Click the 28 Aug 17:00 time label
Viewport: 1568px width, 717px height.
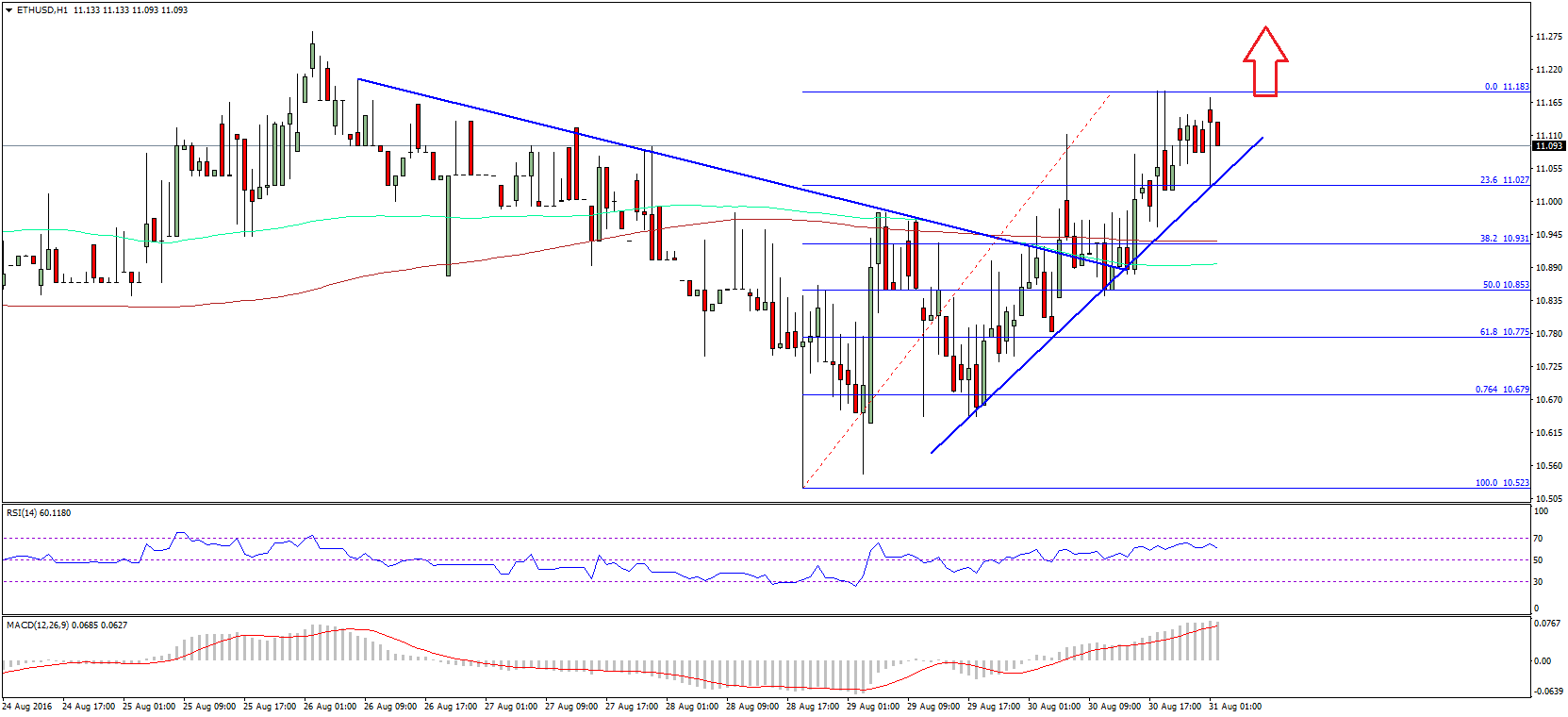tap(813, 707)
